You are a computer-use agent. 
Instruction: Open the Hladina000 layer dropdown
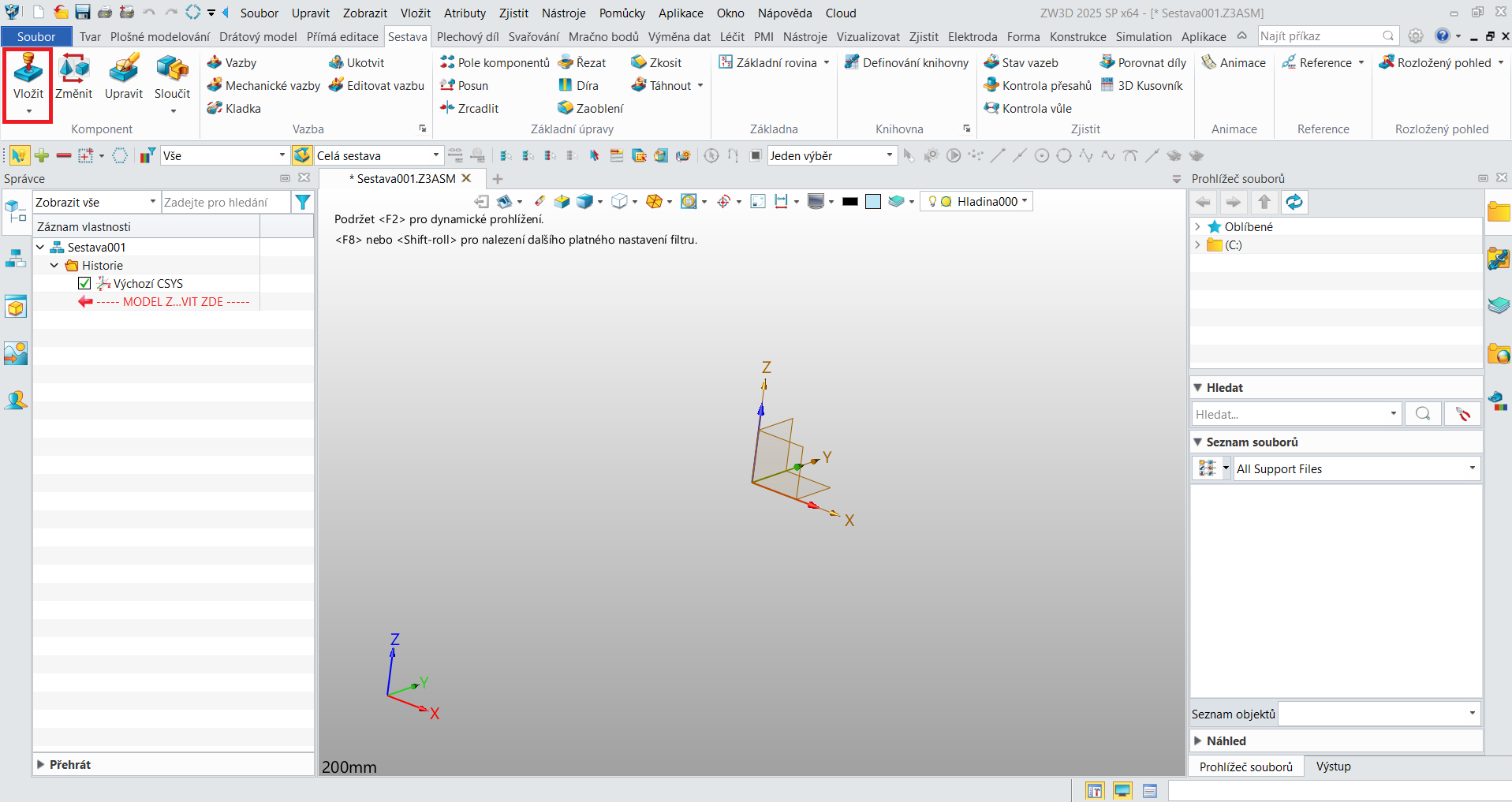coord(978,202)
